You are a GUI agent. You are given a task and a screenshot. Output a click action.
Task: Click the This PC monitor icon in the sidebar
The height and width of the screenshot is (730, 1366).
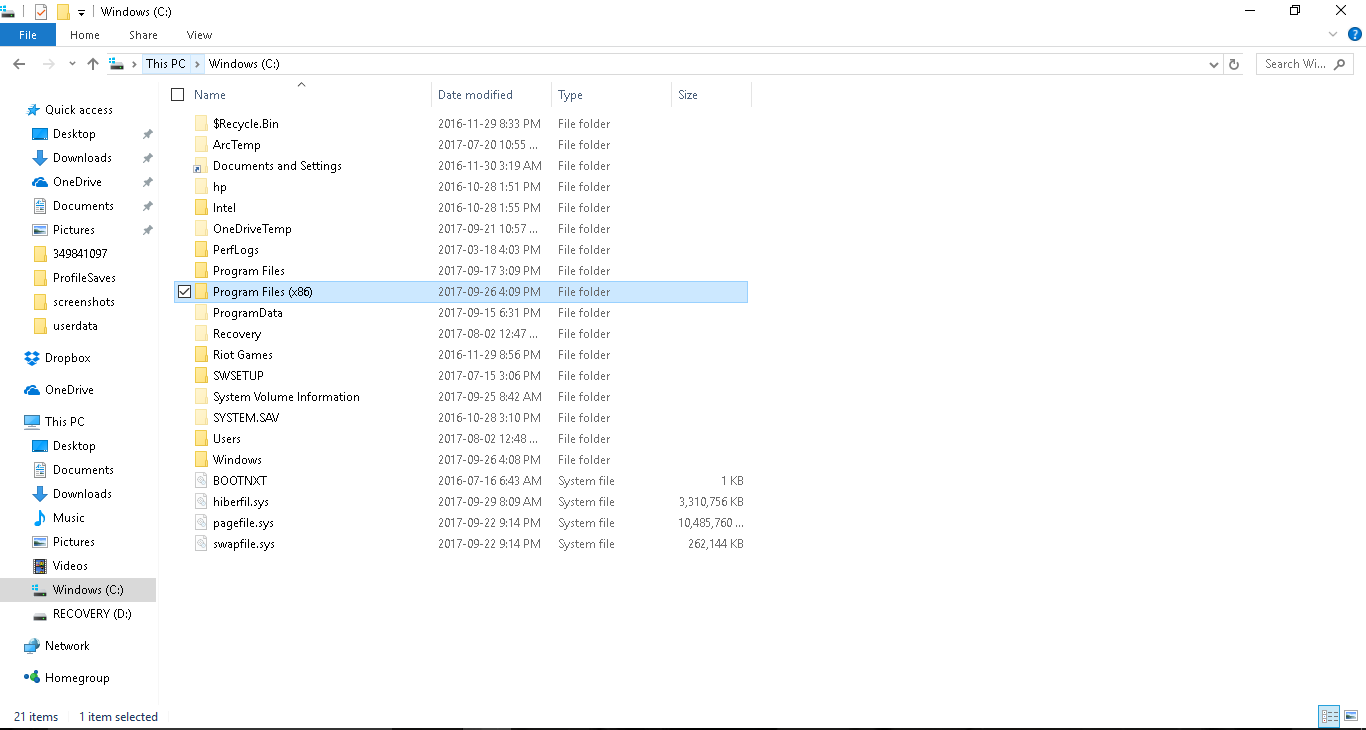point(32,422)
